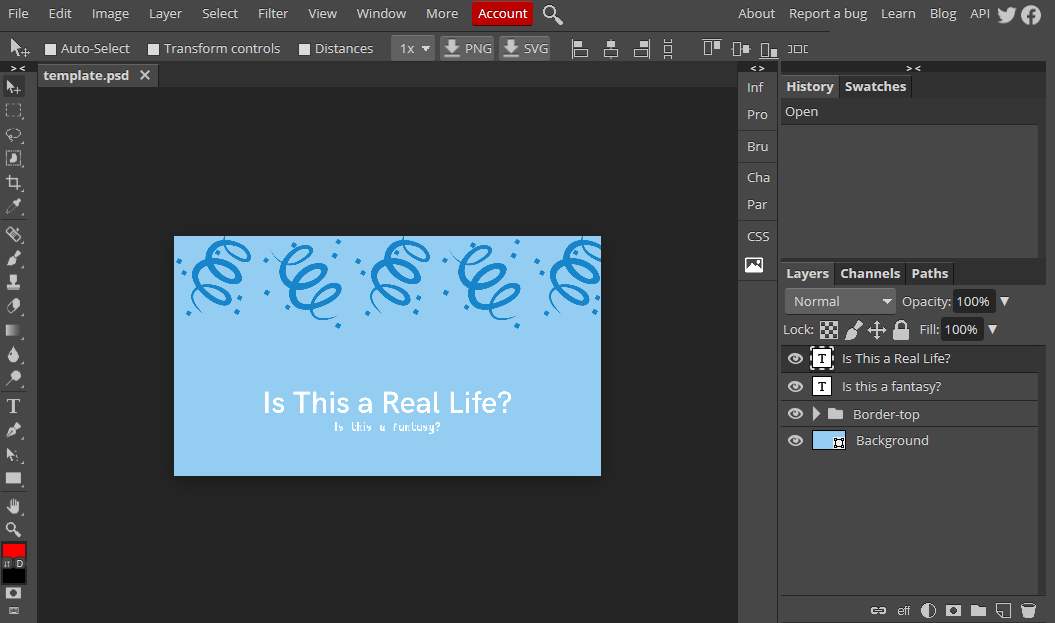Screen dimensions: 1055x623
Task: Hide the 'Is This a Real Life?' layer
Action: point(795,359)
